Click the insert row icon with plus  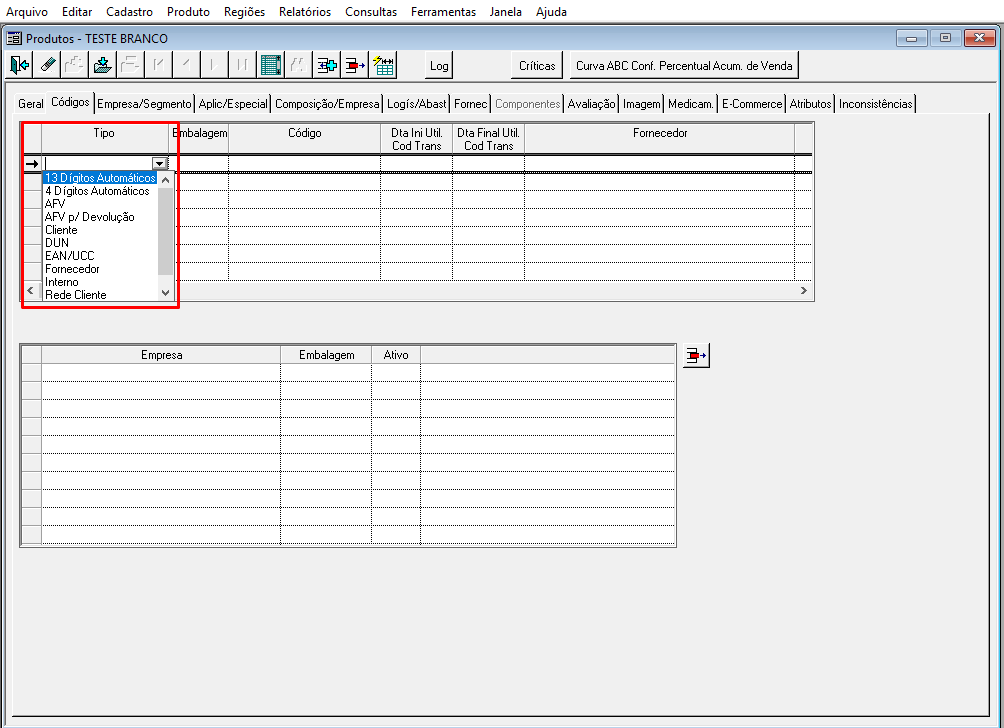327,65
